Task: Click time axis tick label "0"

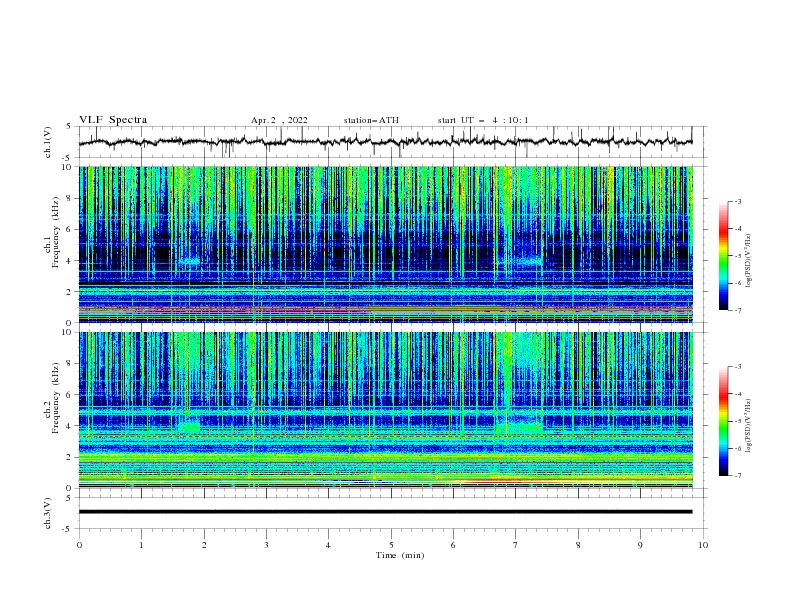Action: point(79,545)
